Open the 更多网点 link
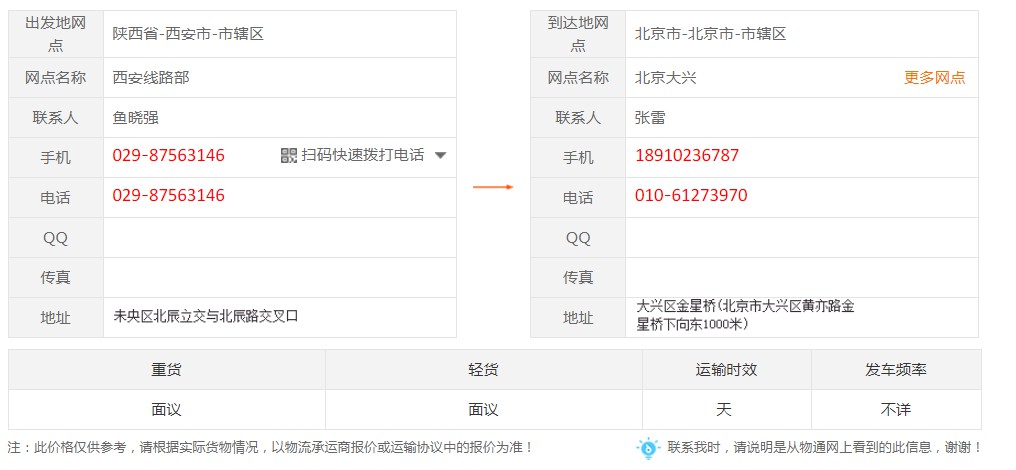 [934, 78]
